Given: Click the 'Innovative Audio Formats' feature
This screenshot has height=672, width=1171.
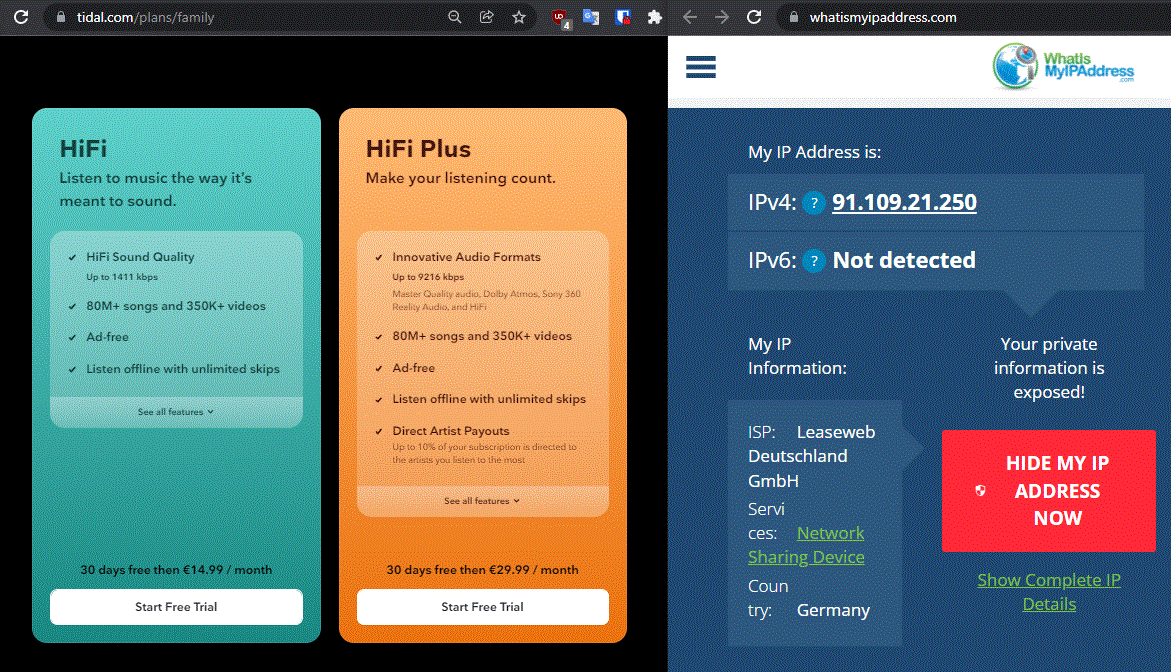Looking at the screenshot, I should point(467,257).
